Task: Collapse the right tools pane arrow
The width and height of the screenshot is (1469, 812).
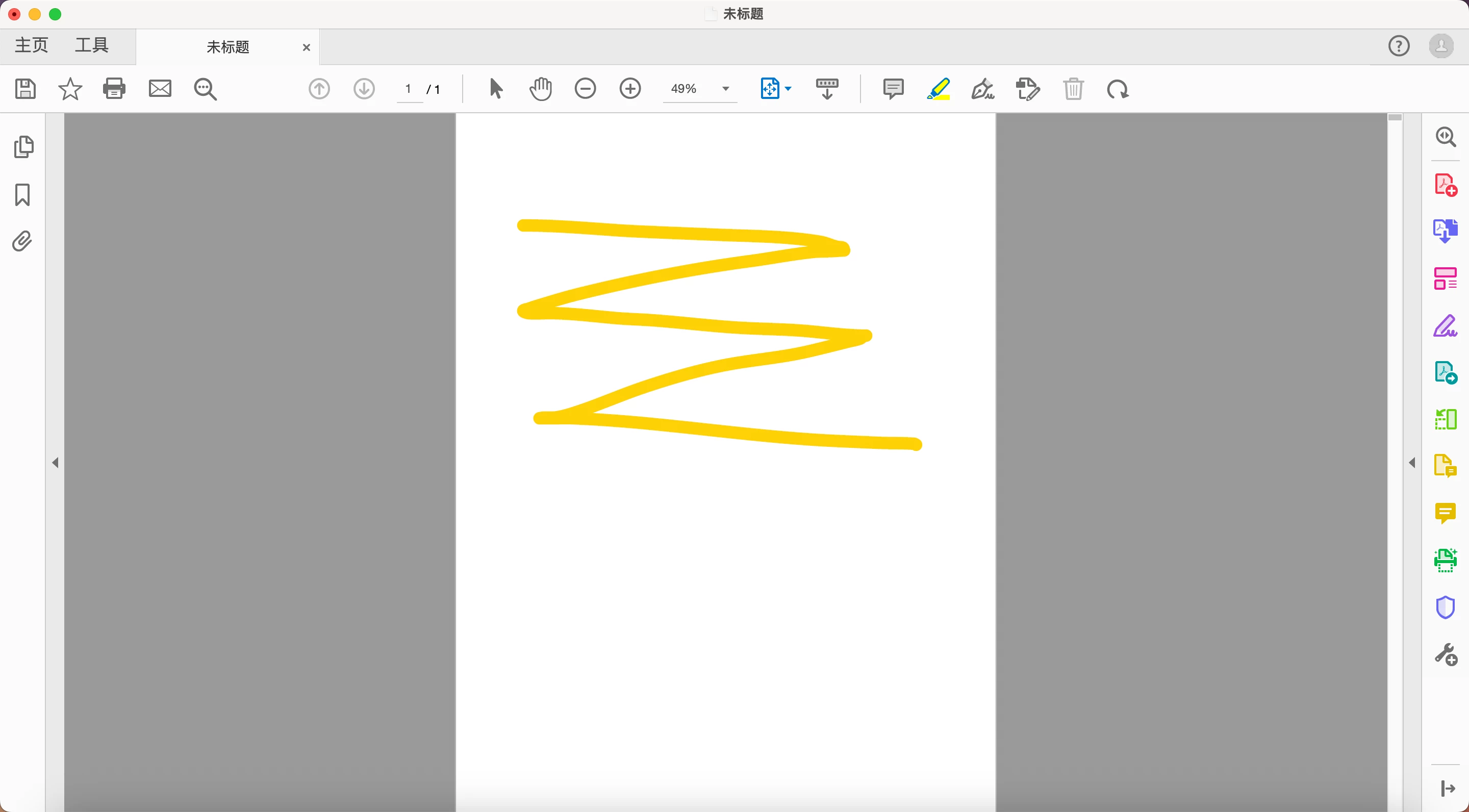Action: pos(1412,463)
